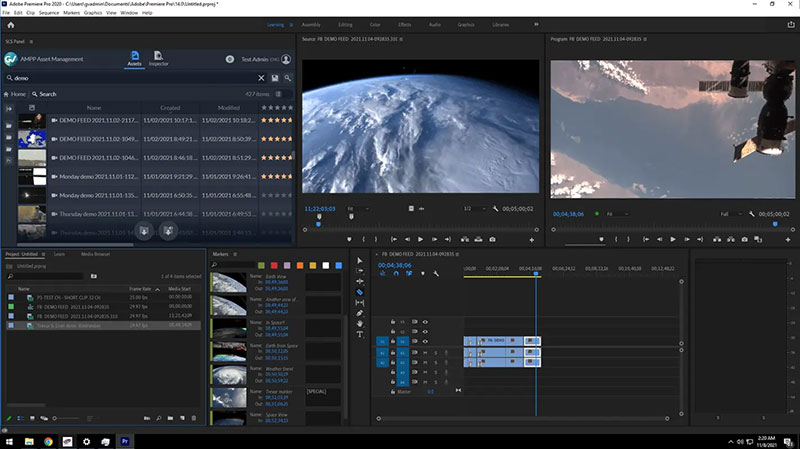The height and width of the screenshot is (449, 800).
Task: Open the Sequence menu
Action: click(45, 13)
